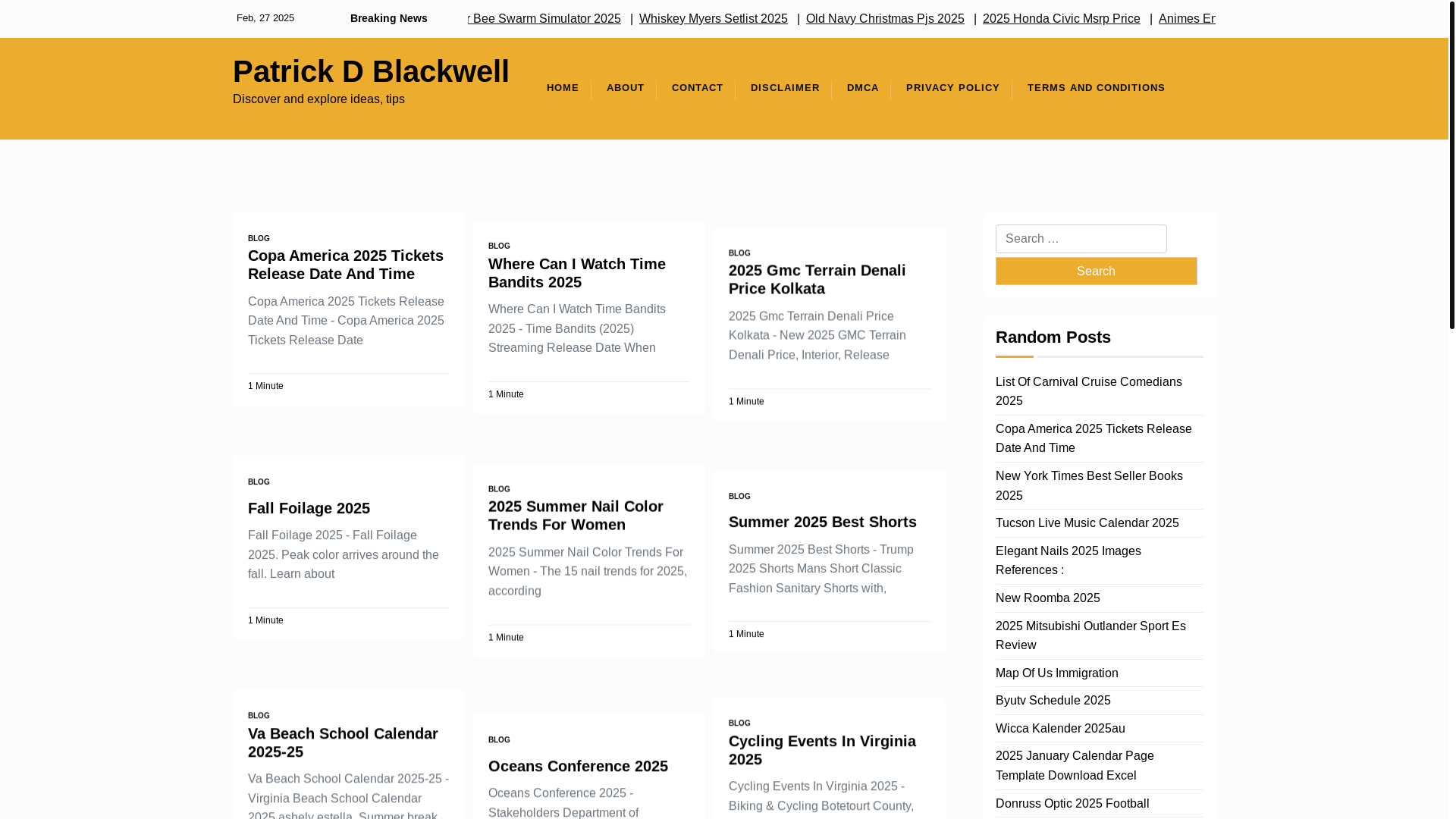Click BLOG category above Copa America article
This screenshot has width=1456, height=819.
[259, 239]
